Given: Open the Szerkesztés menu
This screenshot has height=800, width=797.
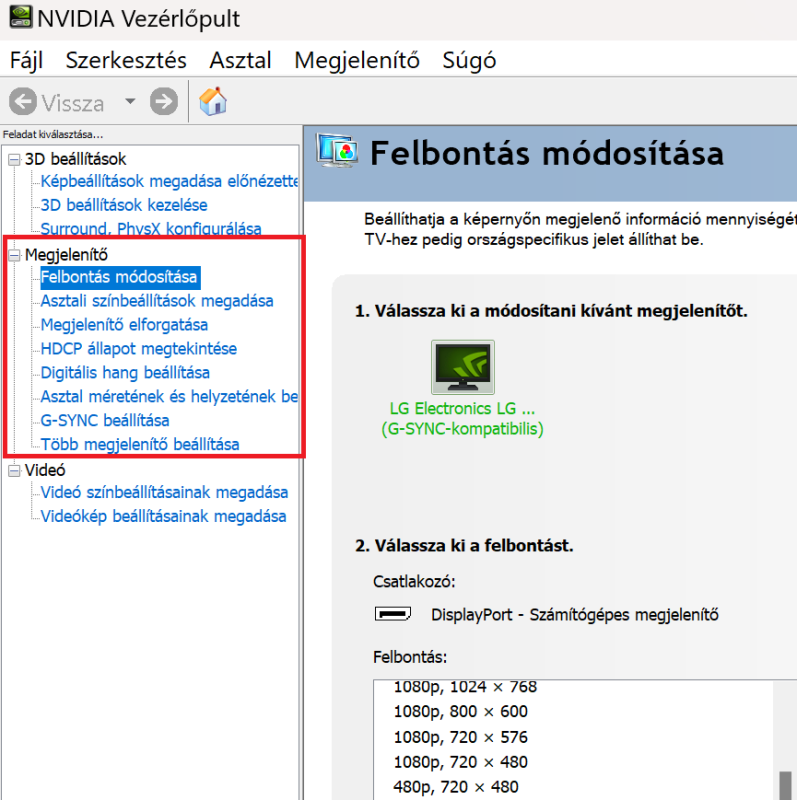Looking at the screenshot, I should click(126, 60).
